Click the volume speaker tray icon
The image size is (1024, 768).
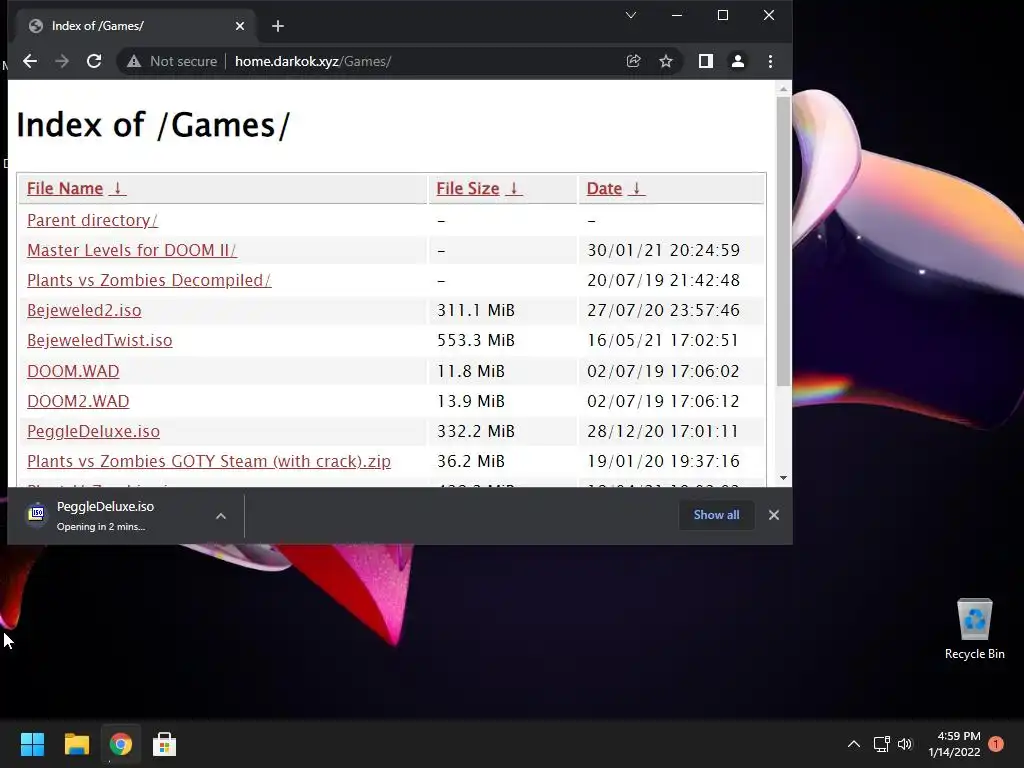click(x=904, y=744)
